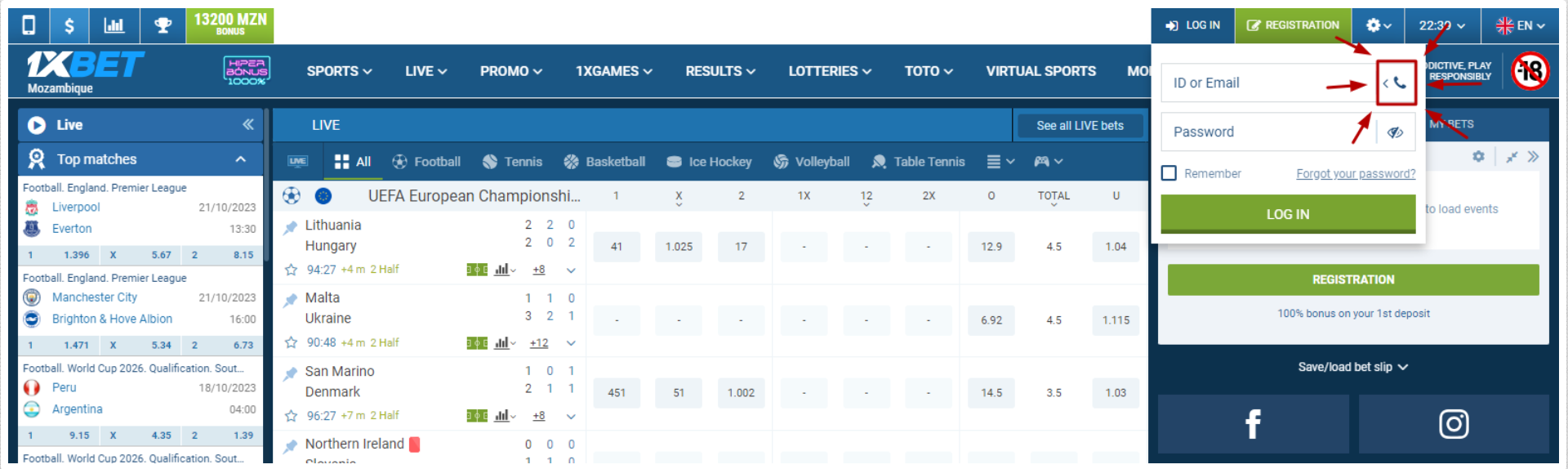Image resolution: width=1568 pixels, height=469 pixels.
Task: Select the All sports tab
Action: coord(353,162)
